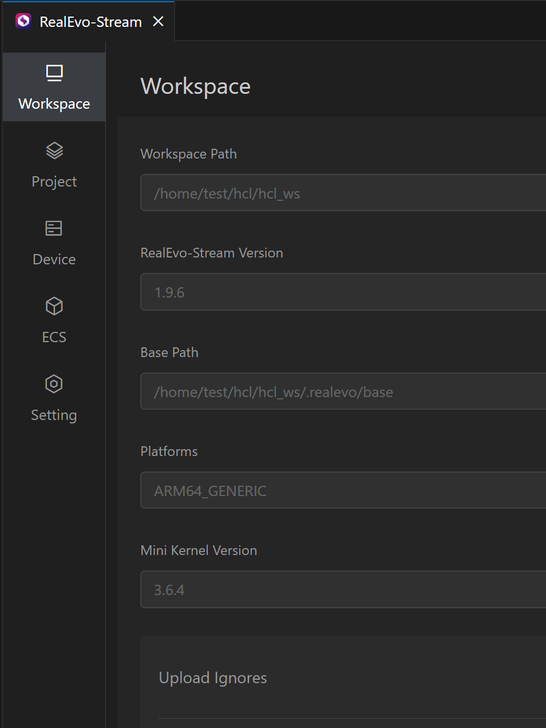
Task: Close the RealEvo-Stream tab
Action: point(158,21)
